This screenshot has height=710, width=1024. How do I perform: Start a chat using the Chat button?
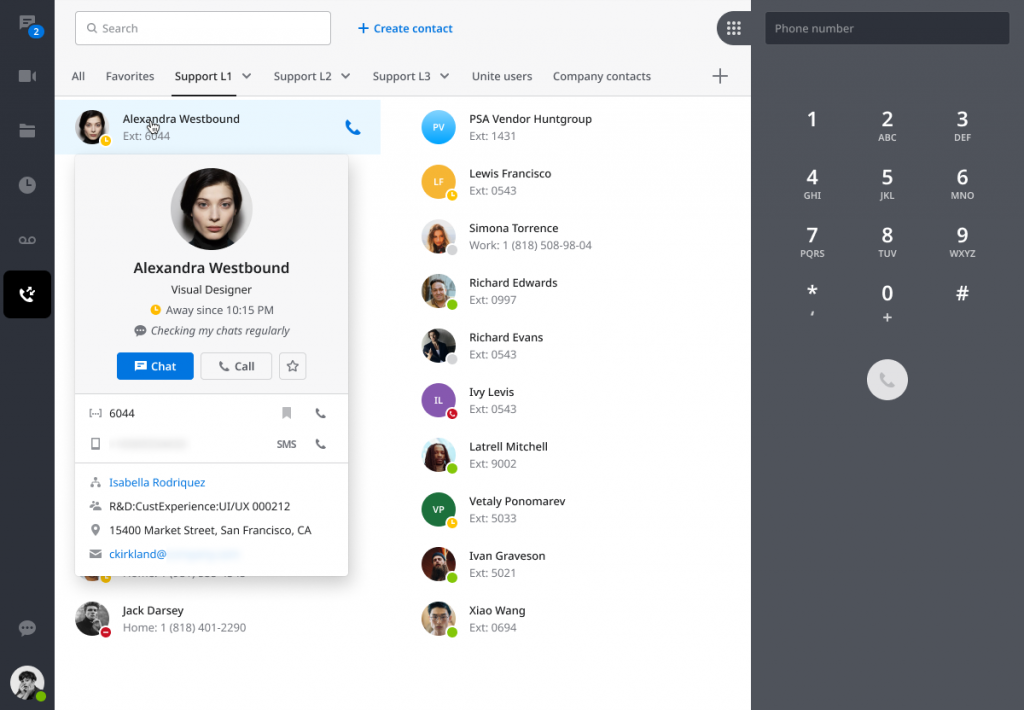155,366
